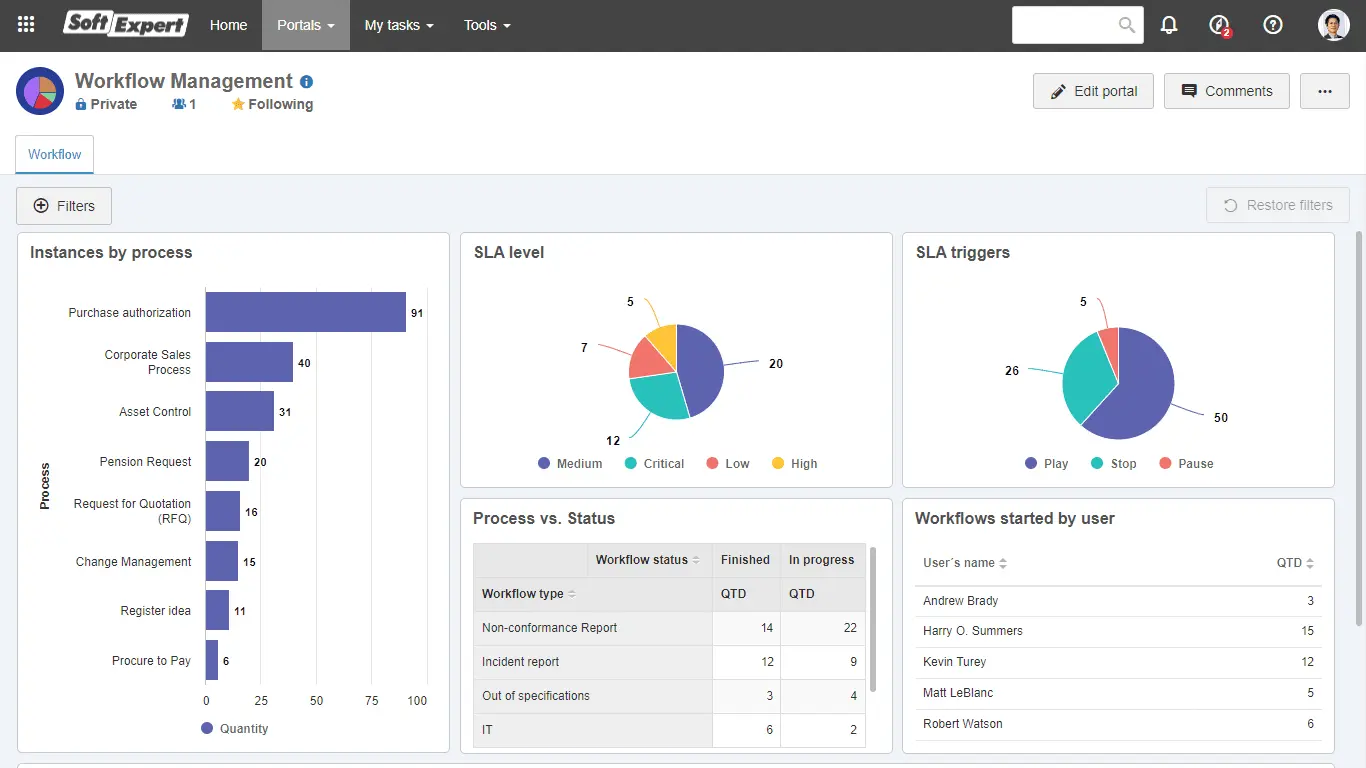The image size is (1366, 768).
Task: Click the notifications bell icon
Action: 1169,25
